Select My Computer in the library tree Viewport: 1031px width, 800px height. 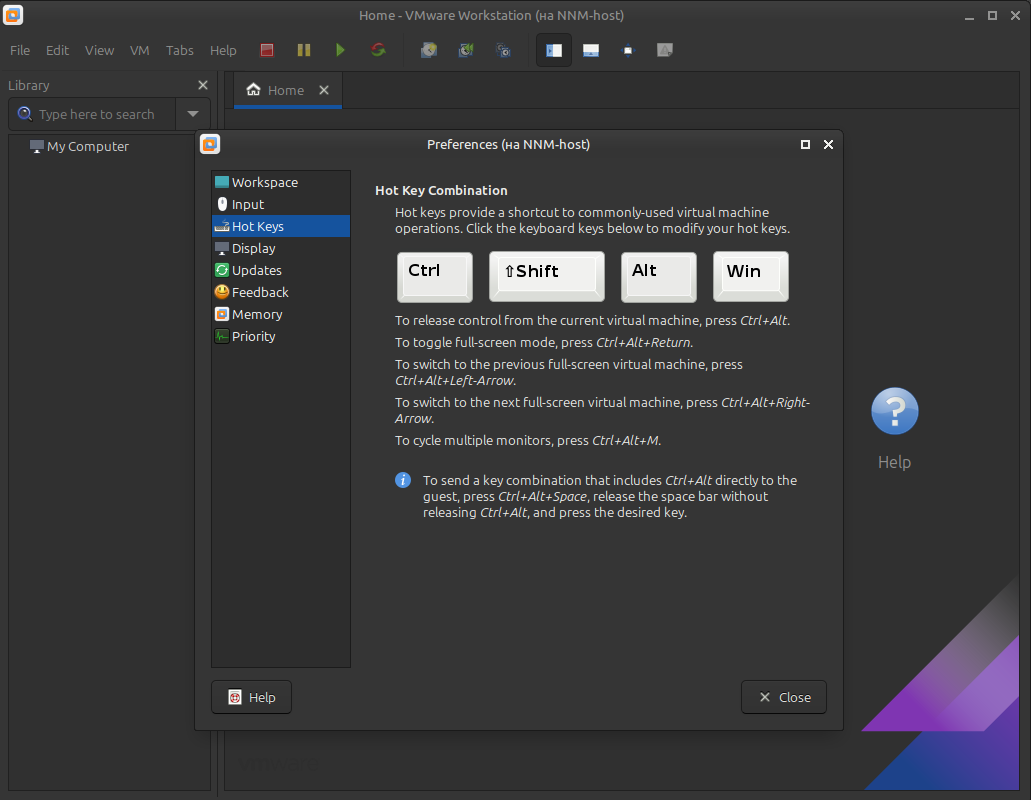88,146
